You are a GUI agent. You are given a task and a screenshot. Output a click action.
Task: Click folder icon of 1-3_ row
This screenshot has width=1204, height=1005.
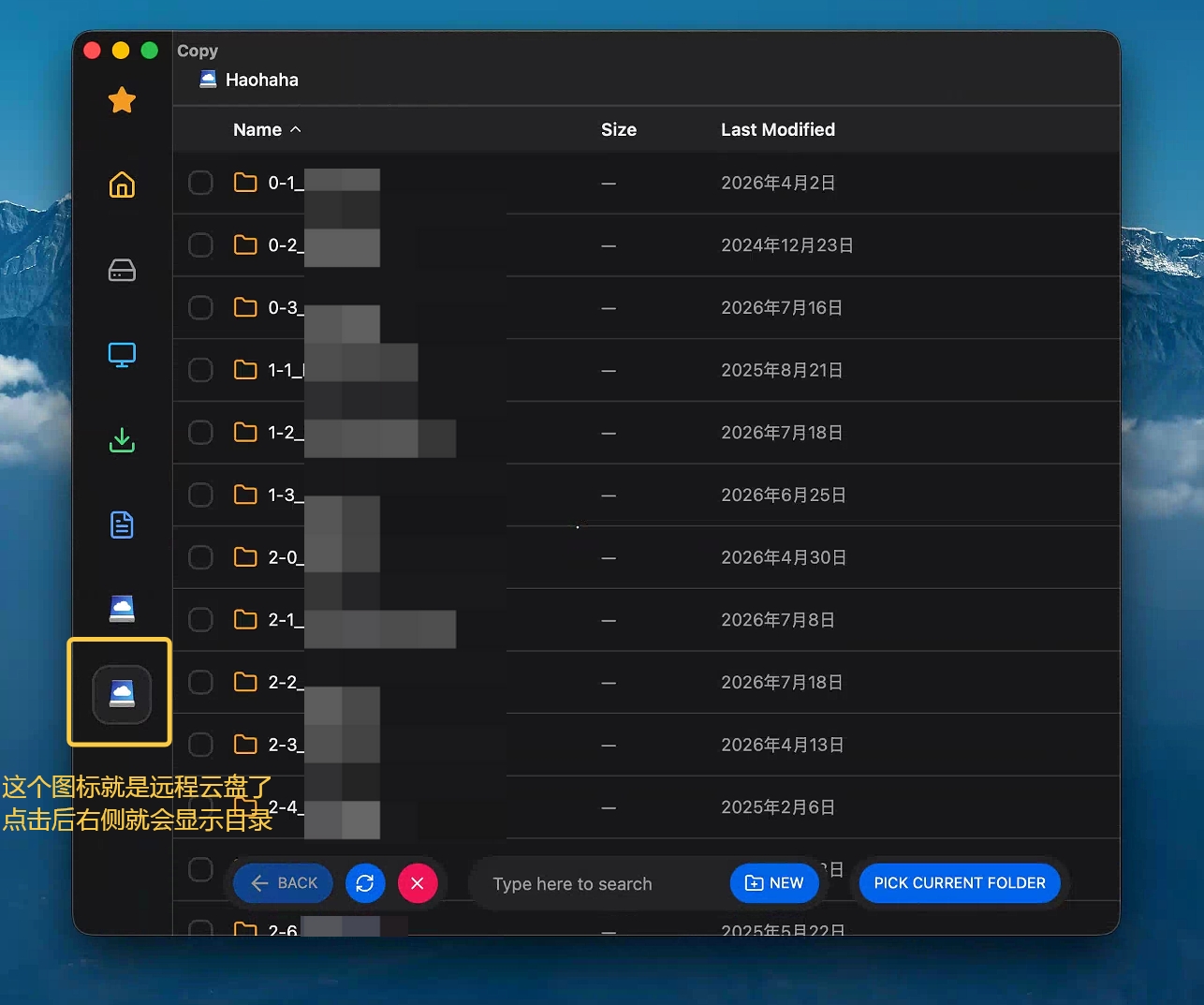[245, 495]
